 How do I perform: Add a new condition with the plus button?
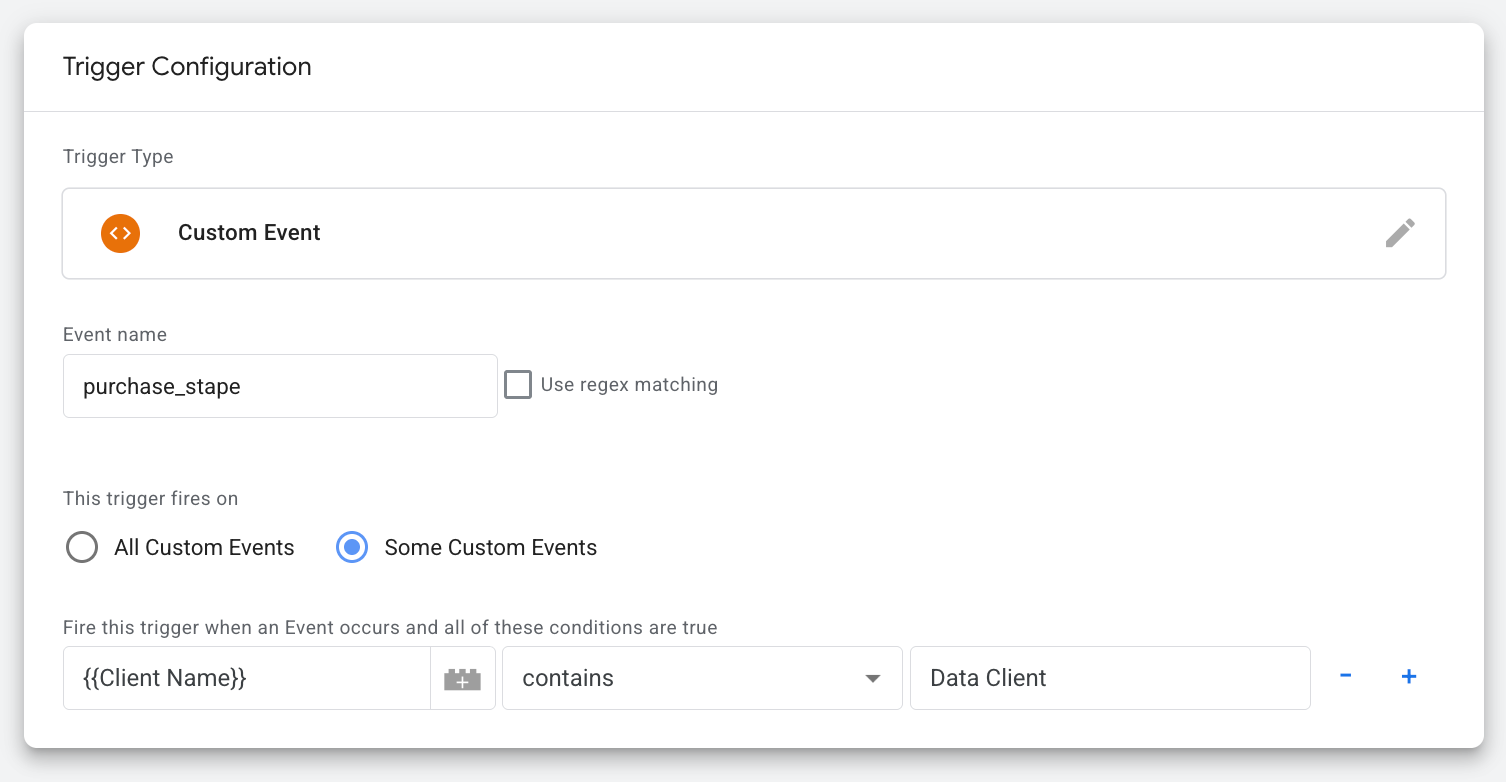click(x=1409, y=676)
